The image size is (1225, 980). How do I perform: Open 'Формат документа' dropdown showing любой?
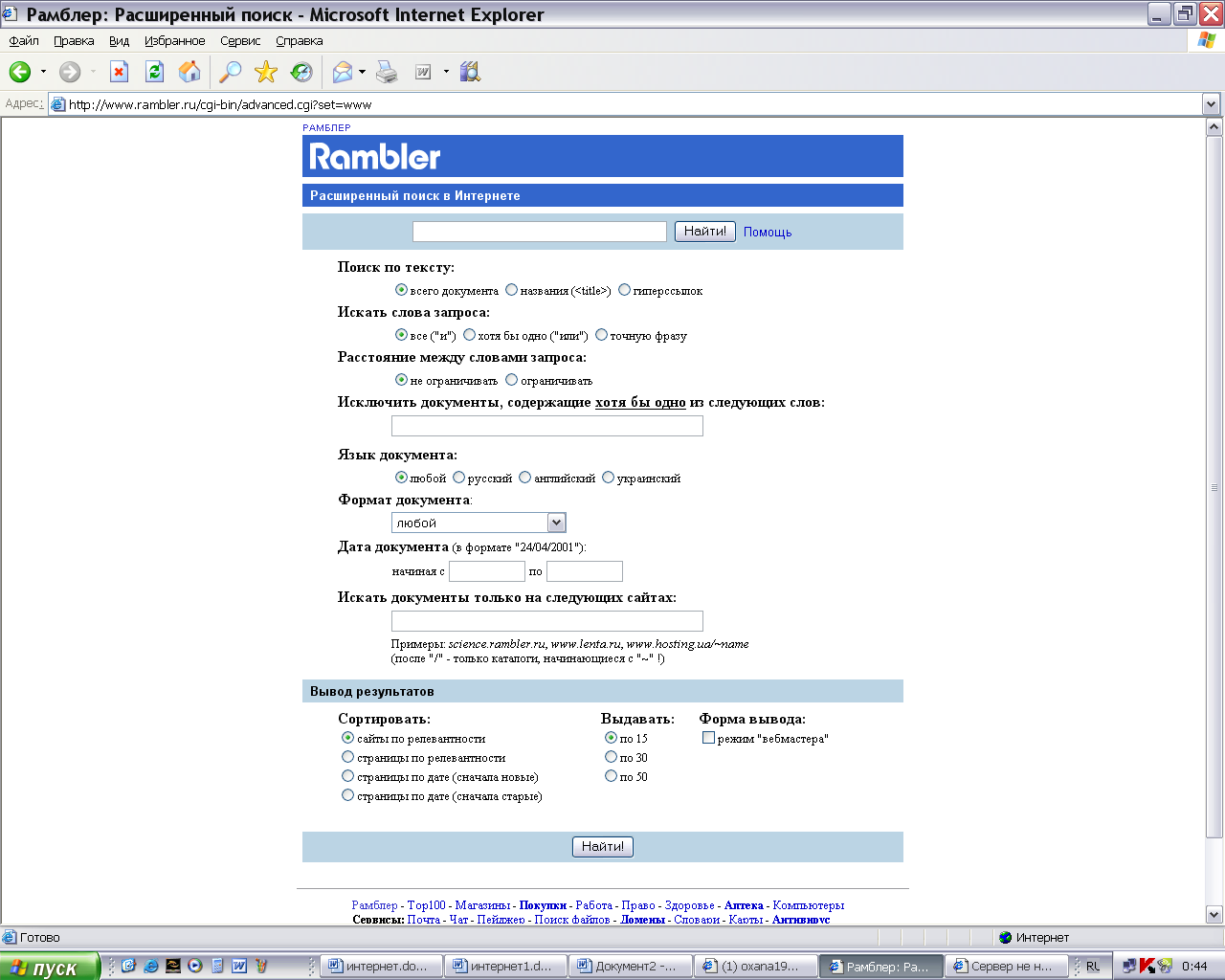click(x=479, y=523)
